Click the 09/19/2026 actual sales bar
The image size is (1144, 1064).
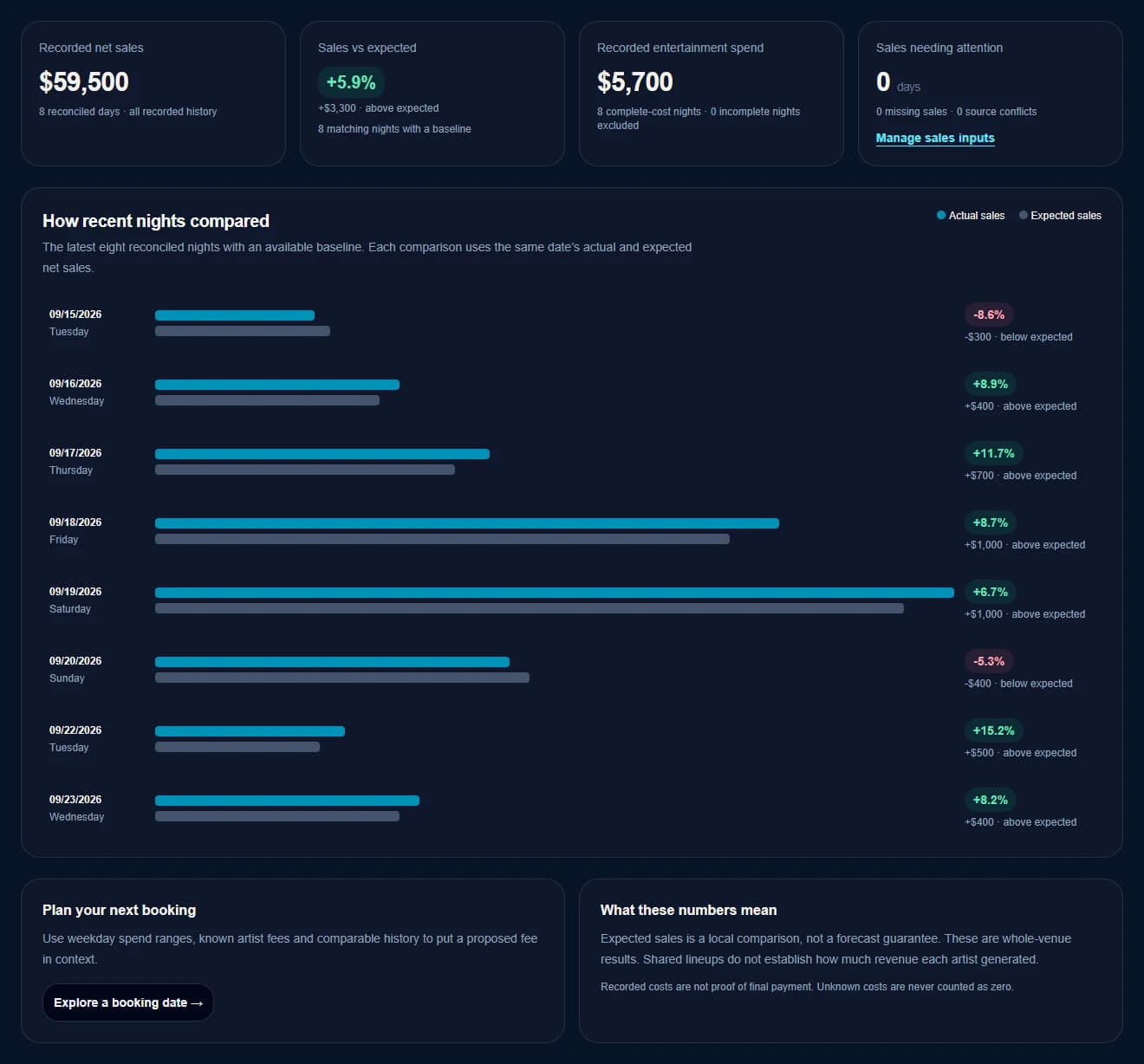(555, 593)
